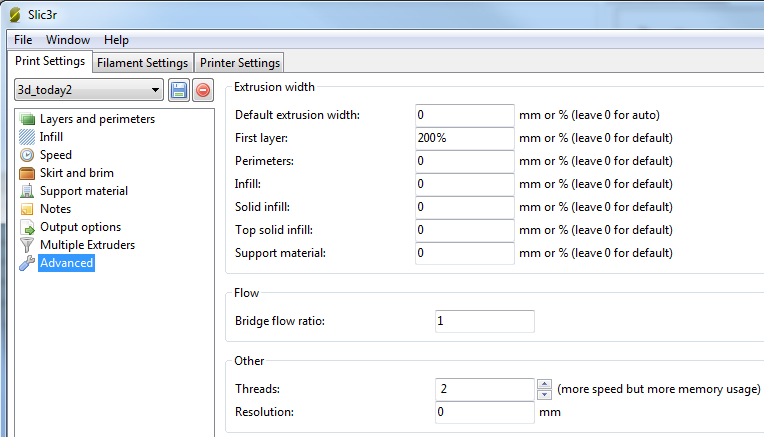Click the Bridge flow ratio input field
The height and width of the screenshot is (437, 764).
pos(485,321)
